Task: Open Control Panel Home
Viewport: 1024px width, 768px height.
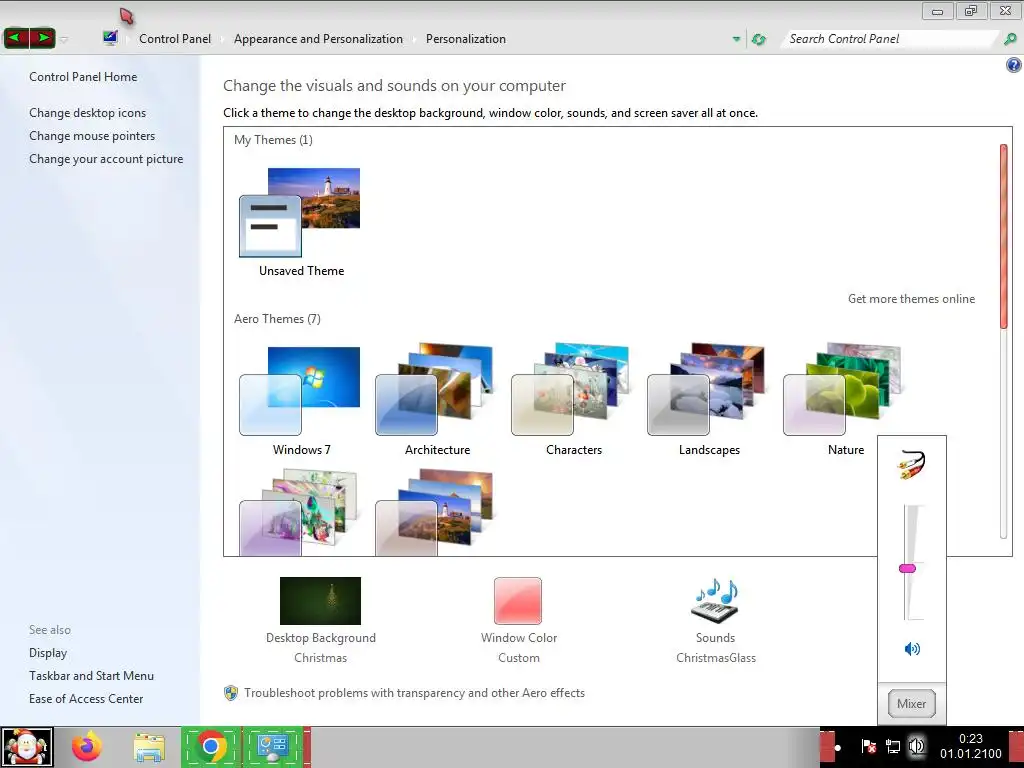Action: 83,76
